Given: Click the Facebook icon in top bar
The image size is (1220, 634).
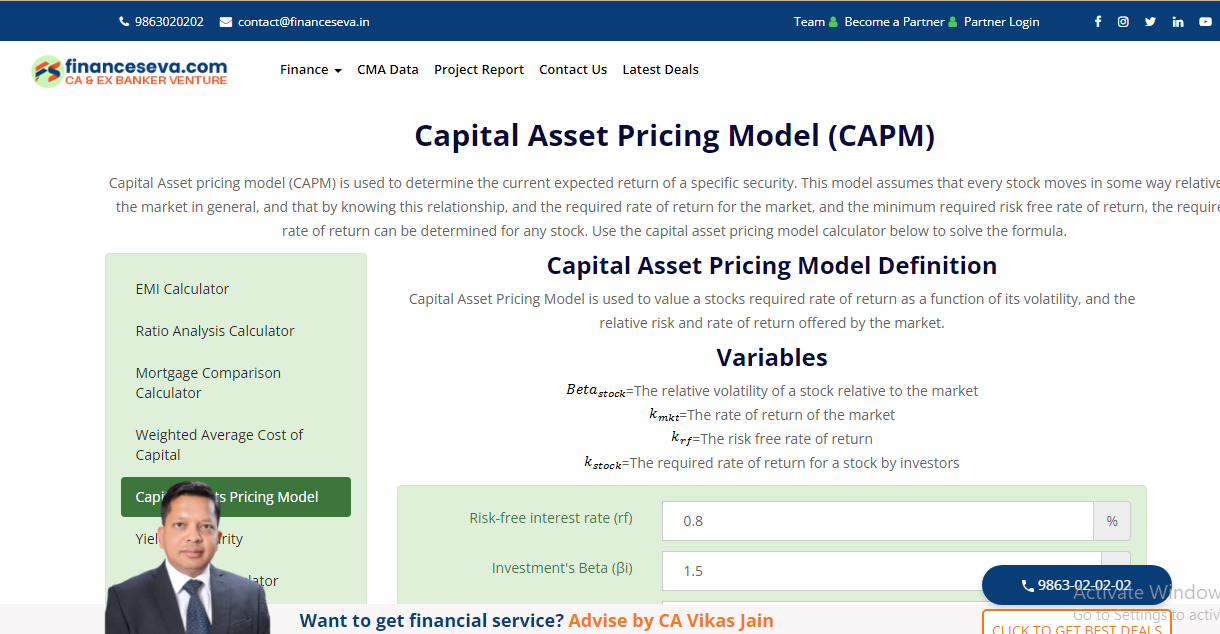Looking at the screenshot, I should pyautogui.click(x=1097, y=22).
